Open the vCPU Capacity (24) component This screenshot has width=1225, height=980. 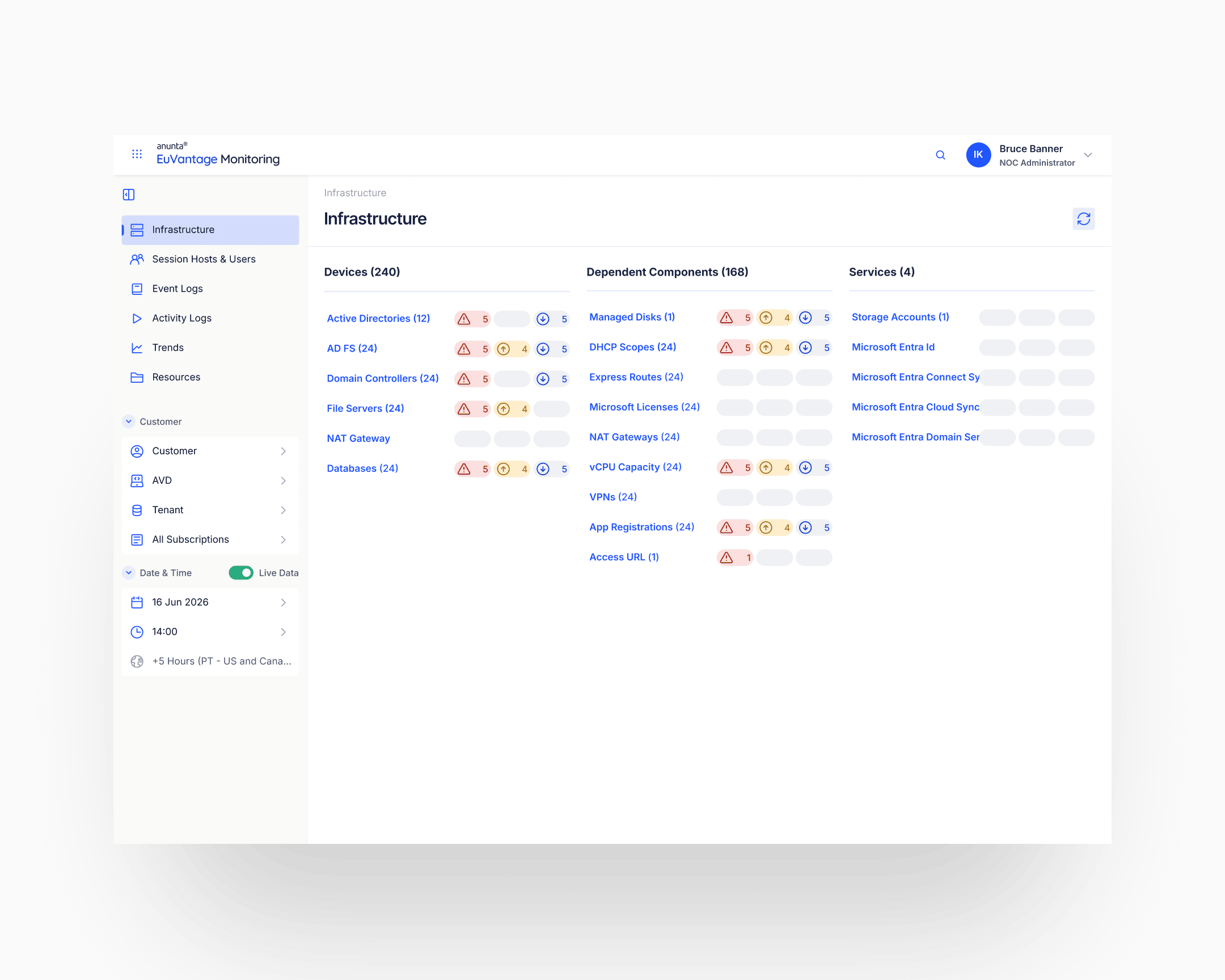click(x=635, y=467)
